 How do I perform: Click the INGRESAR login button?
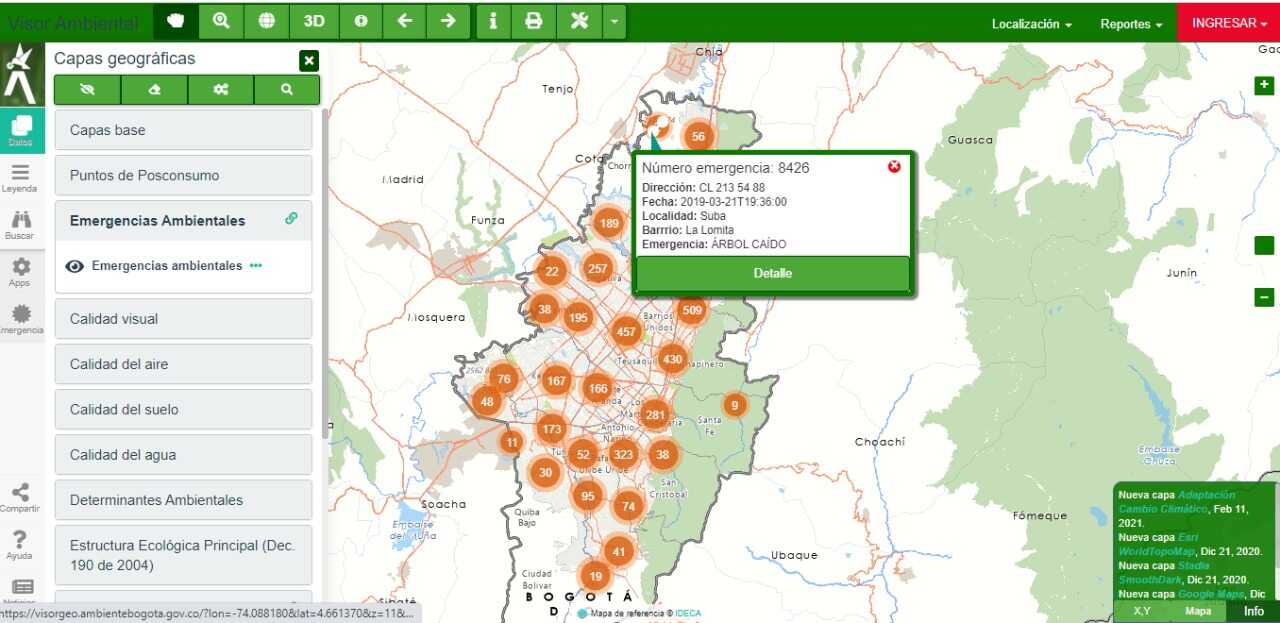point(1228,23)
